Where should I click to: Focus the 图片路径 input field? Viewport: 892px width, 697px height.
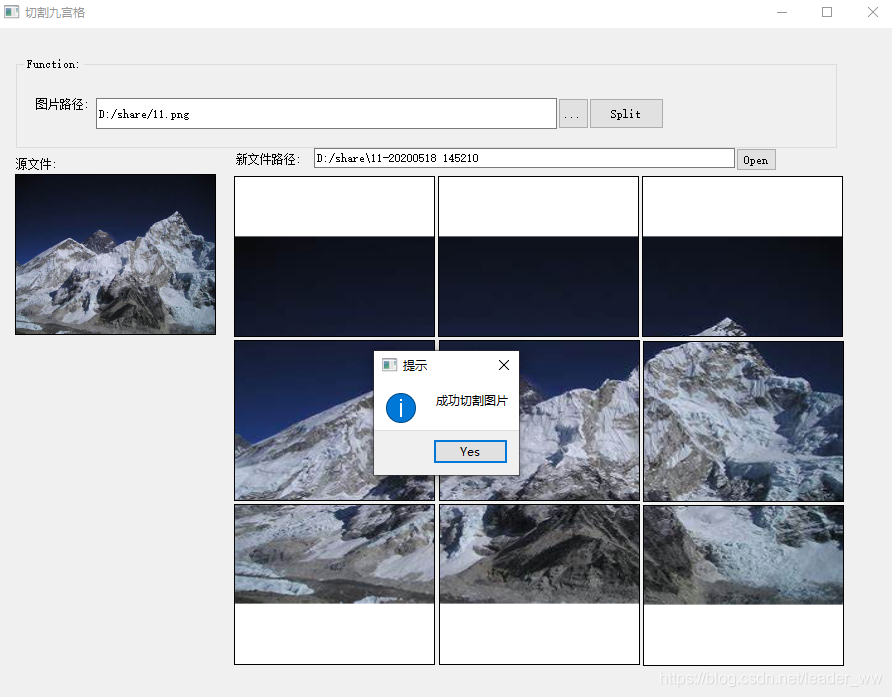pyautogui.click(x=326, y=114)
